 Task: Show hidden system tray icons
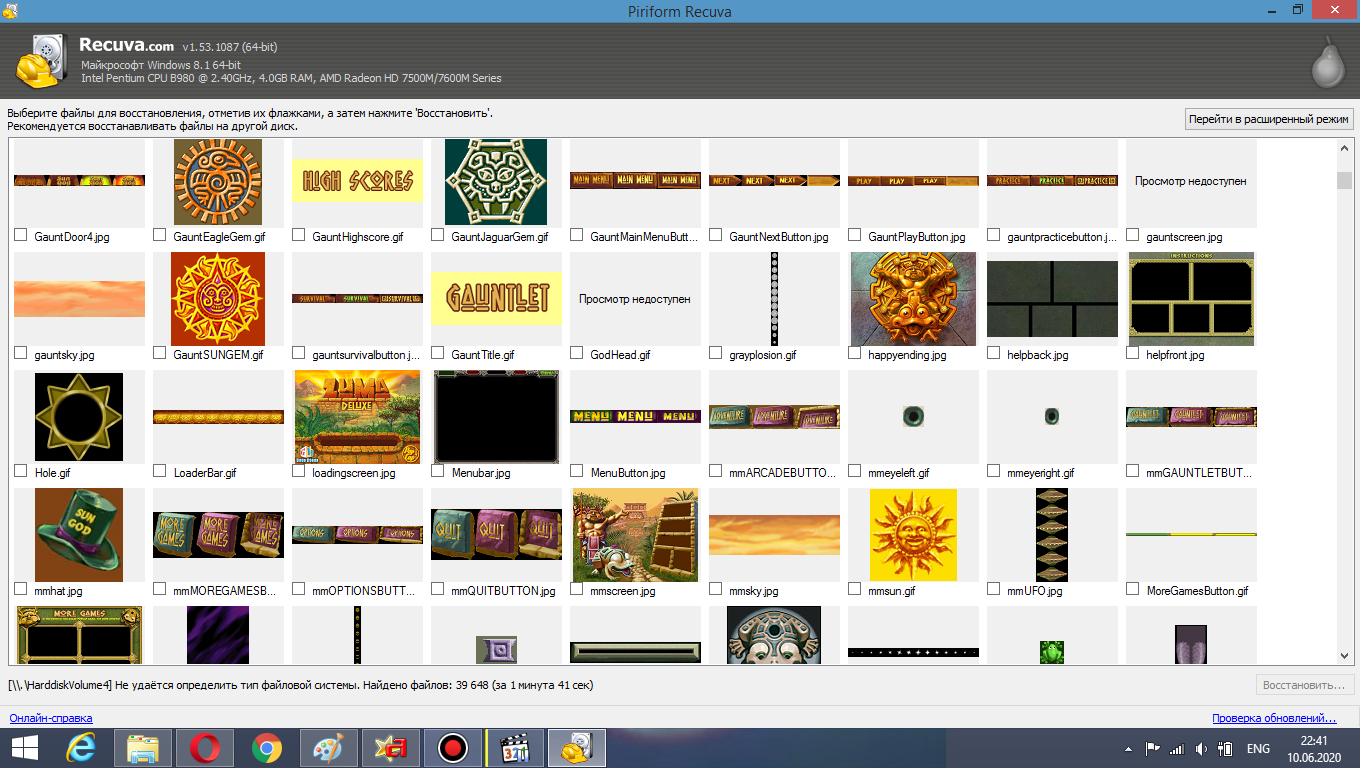pyautogui.click(x=1129, y=748)
